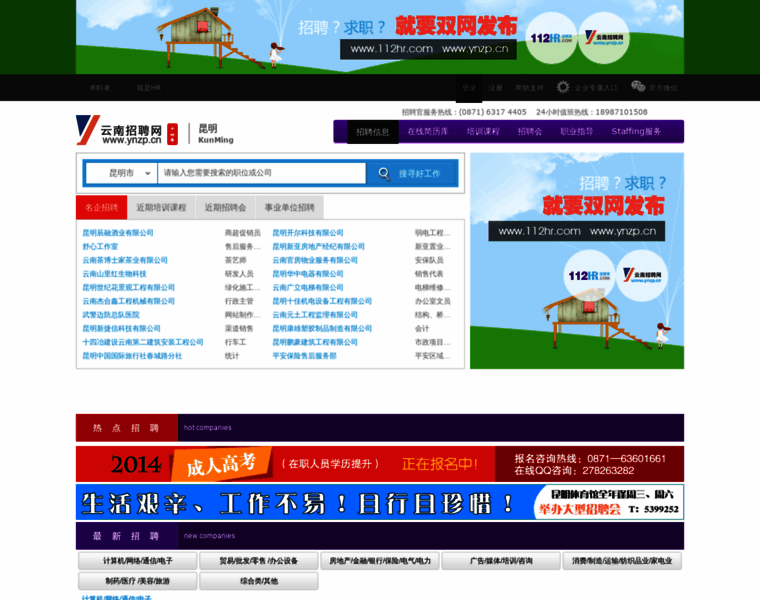Image resolution: width=760 pixels, height=600 pixels.
Task: Open company 昆明康雄塑胶制品制造有限公司
Action: tap(322, 328)
